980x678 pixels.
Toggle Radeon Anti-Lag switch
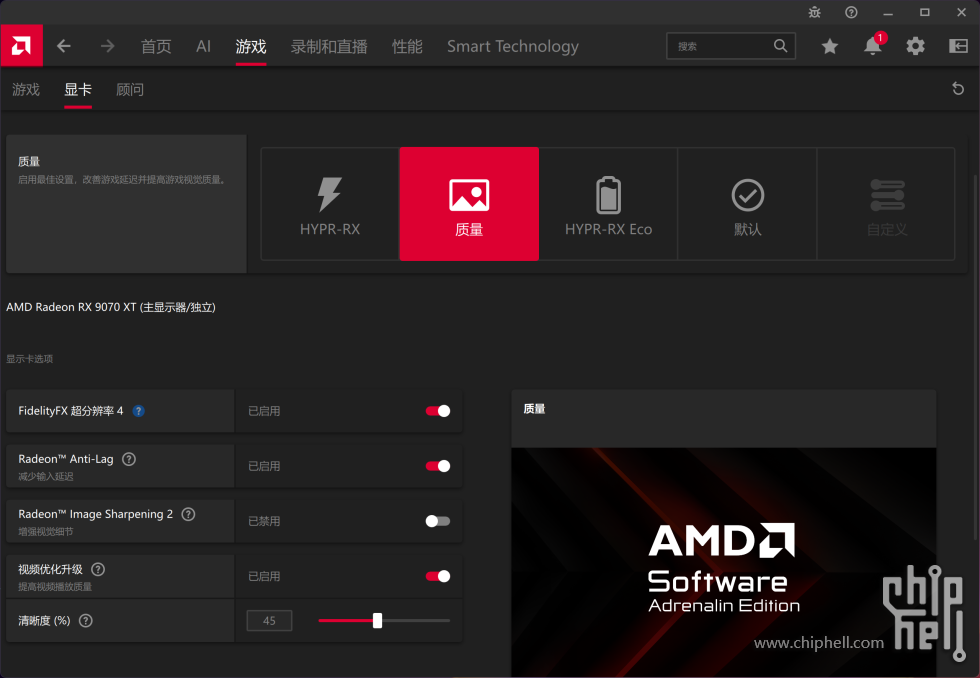click(438, 466)
